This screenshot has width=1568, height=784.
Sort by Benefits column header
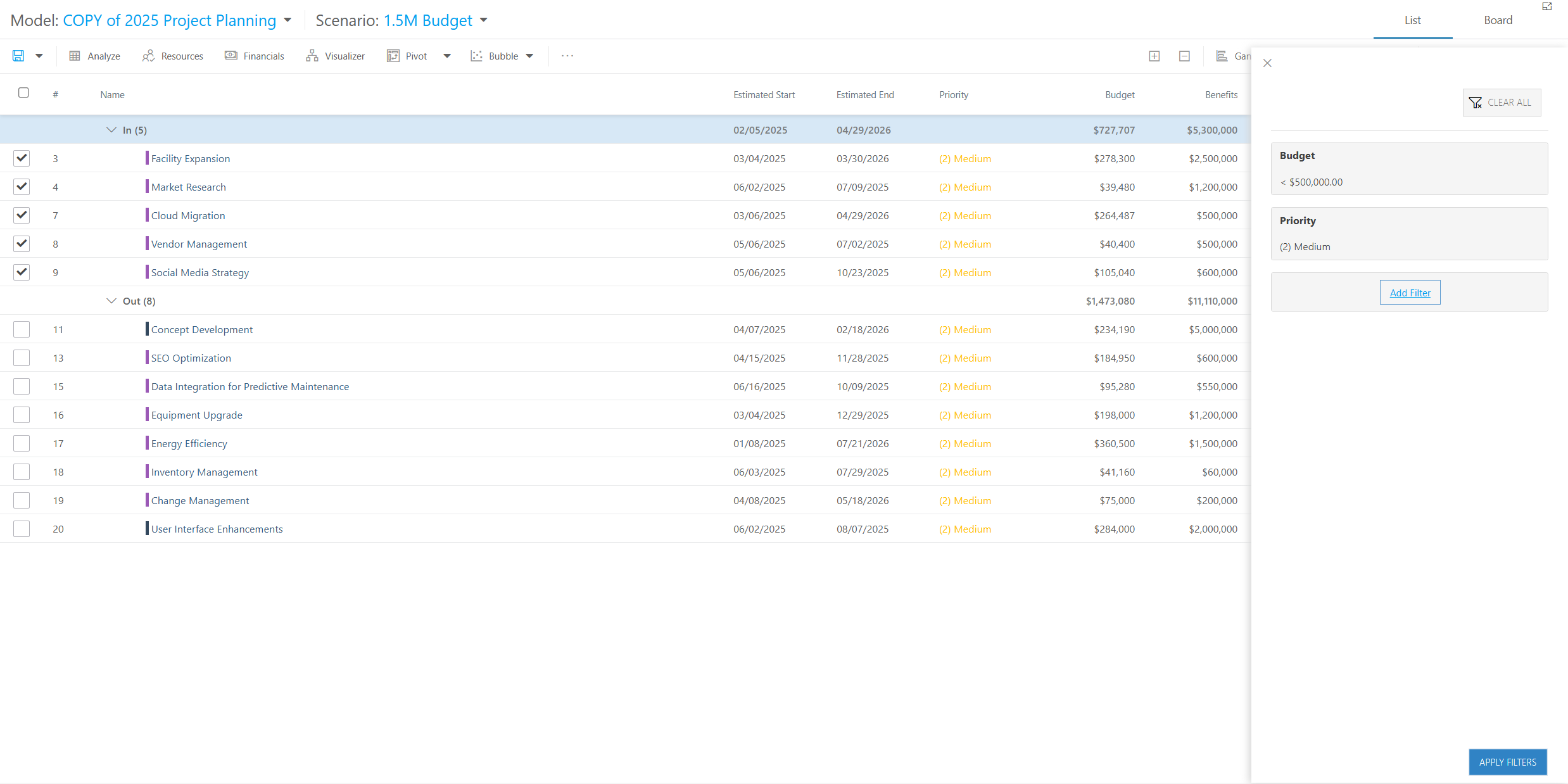1221,94
